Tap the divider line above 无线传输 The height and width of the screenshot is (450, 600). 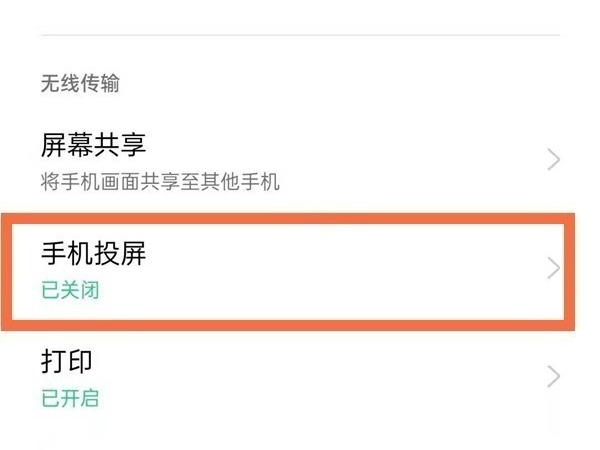point(300,36)
